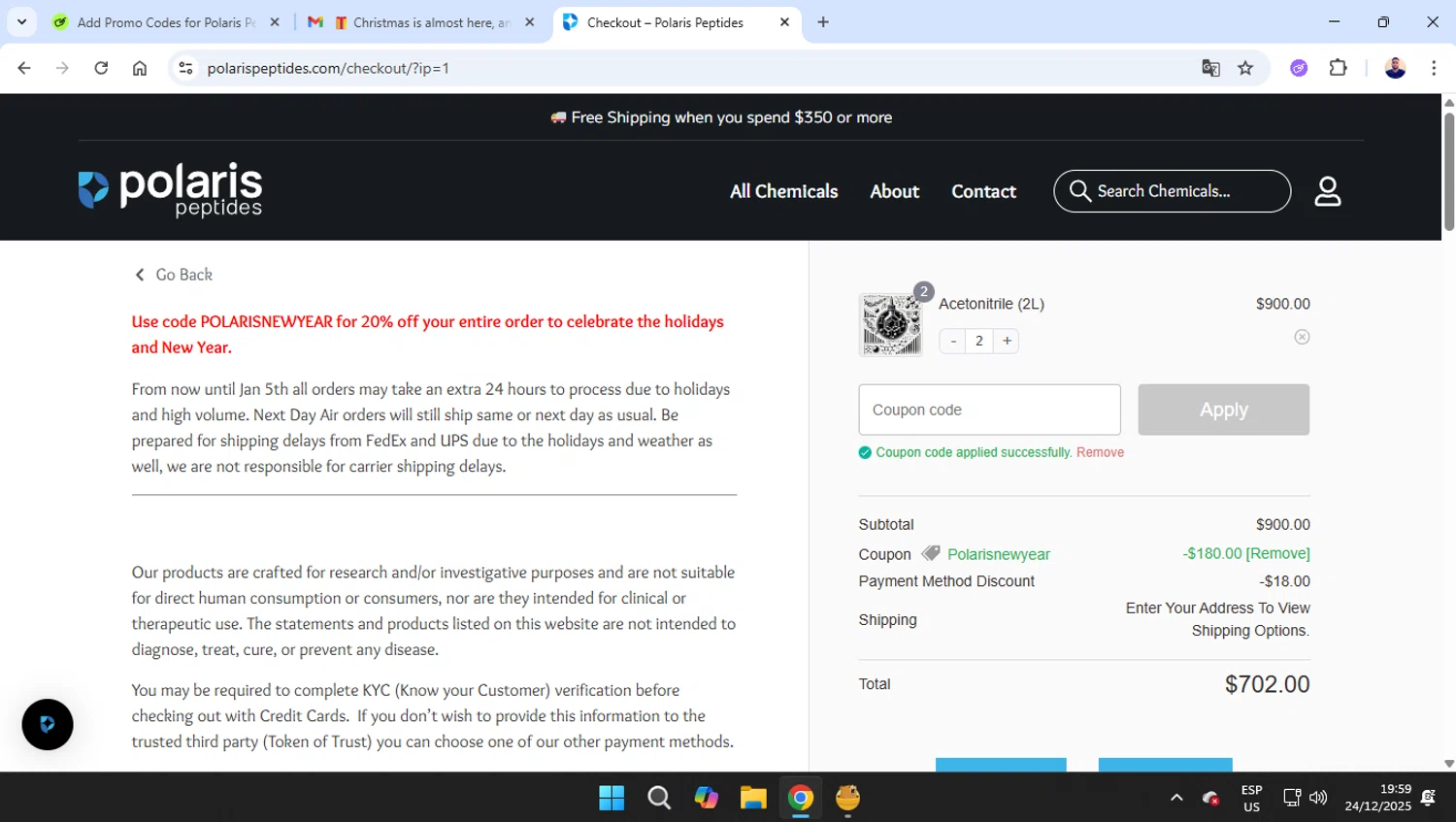Viewport: 1456px width, 822px height.
Task: Open the user account icon
Action: point(1327,191)
